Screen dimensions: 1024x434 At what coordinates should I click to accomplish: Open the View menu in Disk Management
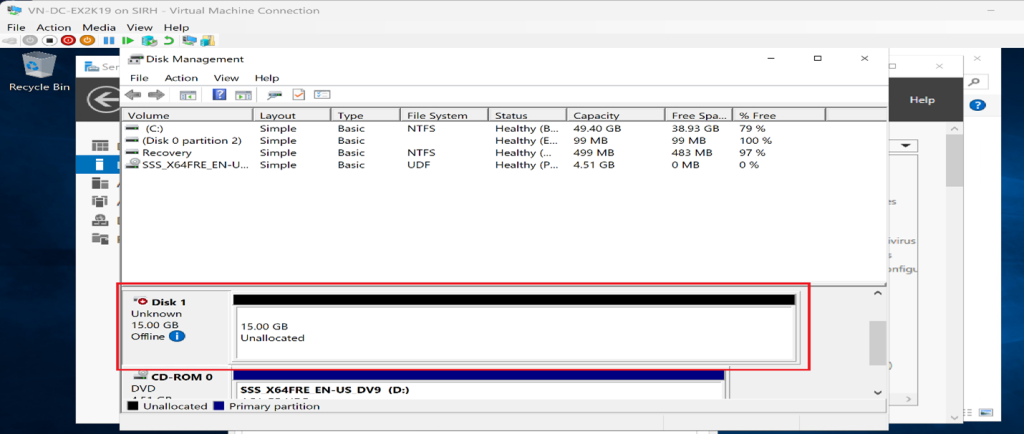pyautogui.click(x=226, y=78)
